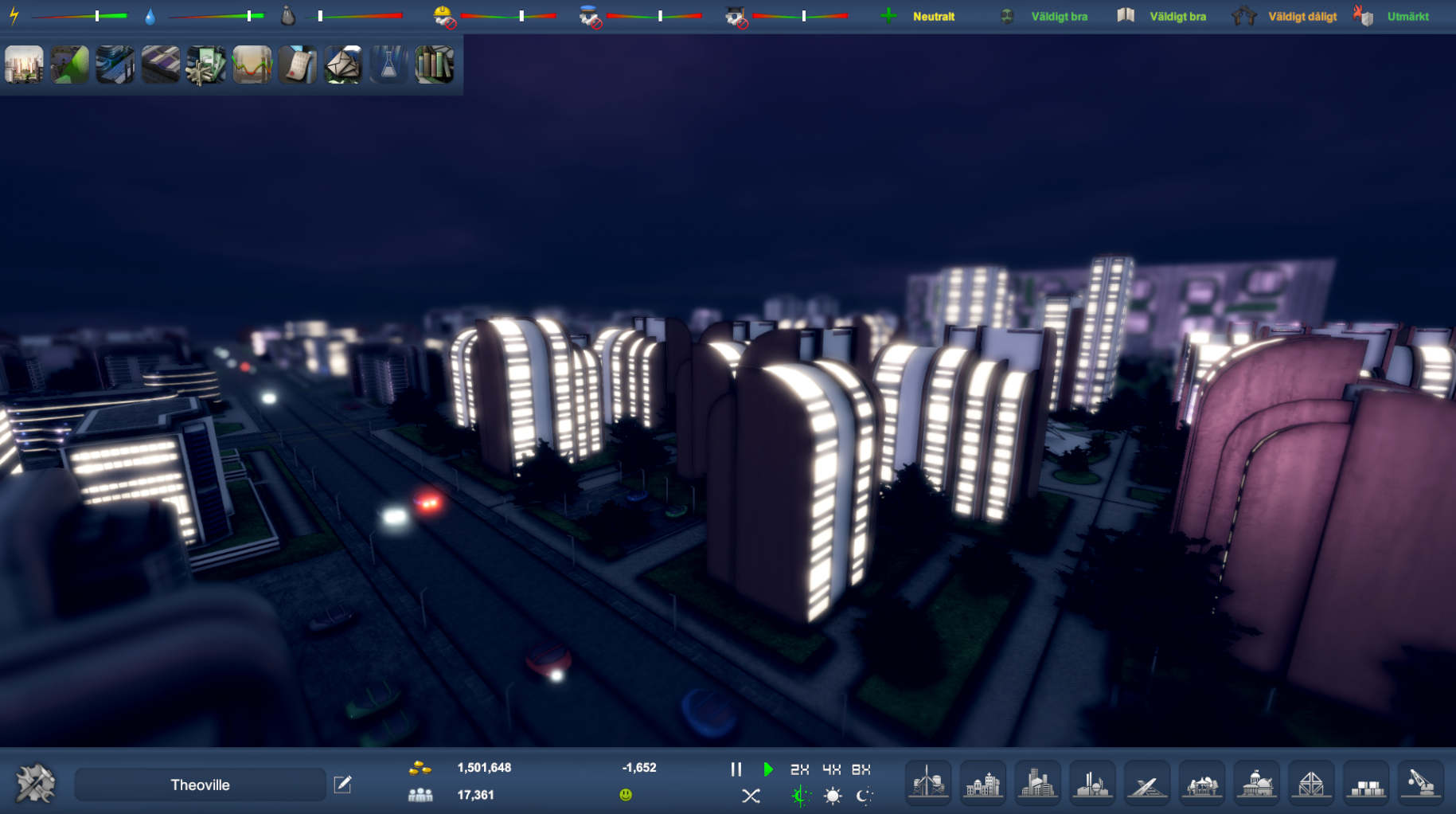The height and width of the screenshot is (814, 1456).
Task: Click the crossed pistols crime icon
Action: coord(1243,16)
